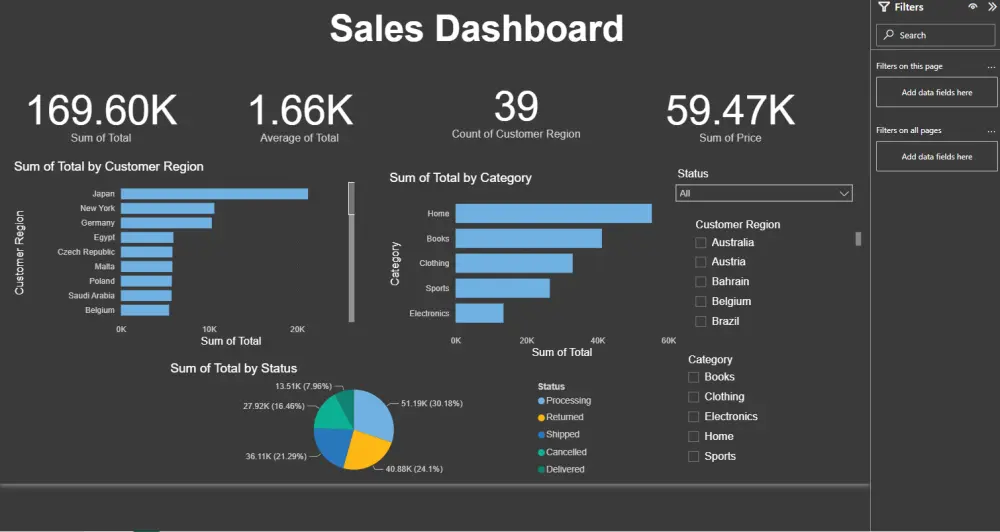Viewport: 1000px width, 532px height.
Task: Click the 59.47K Sum of Price card
Action: coord(730,117)
